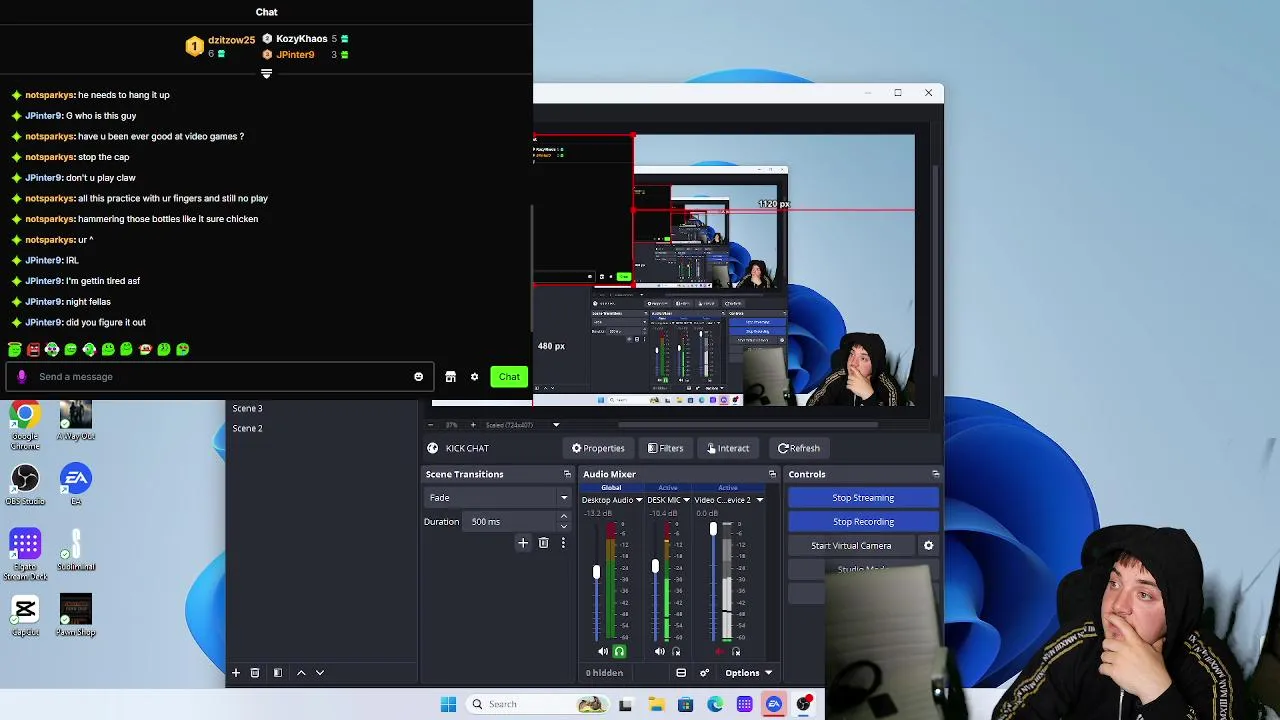Add a configurable scene transition
The width and height of the screenshot is (1280, 720).
[522, 543]
